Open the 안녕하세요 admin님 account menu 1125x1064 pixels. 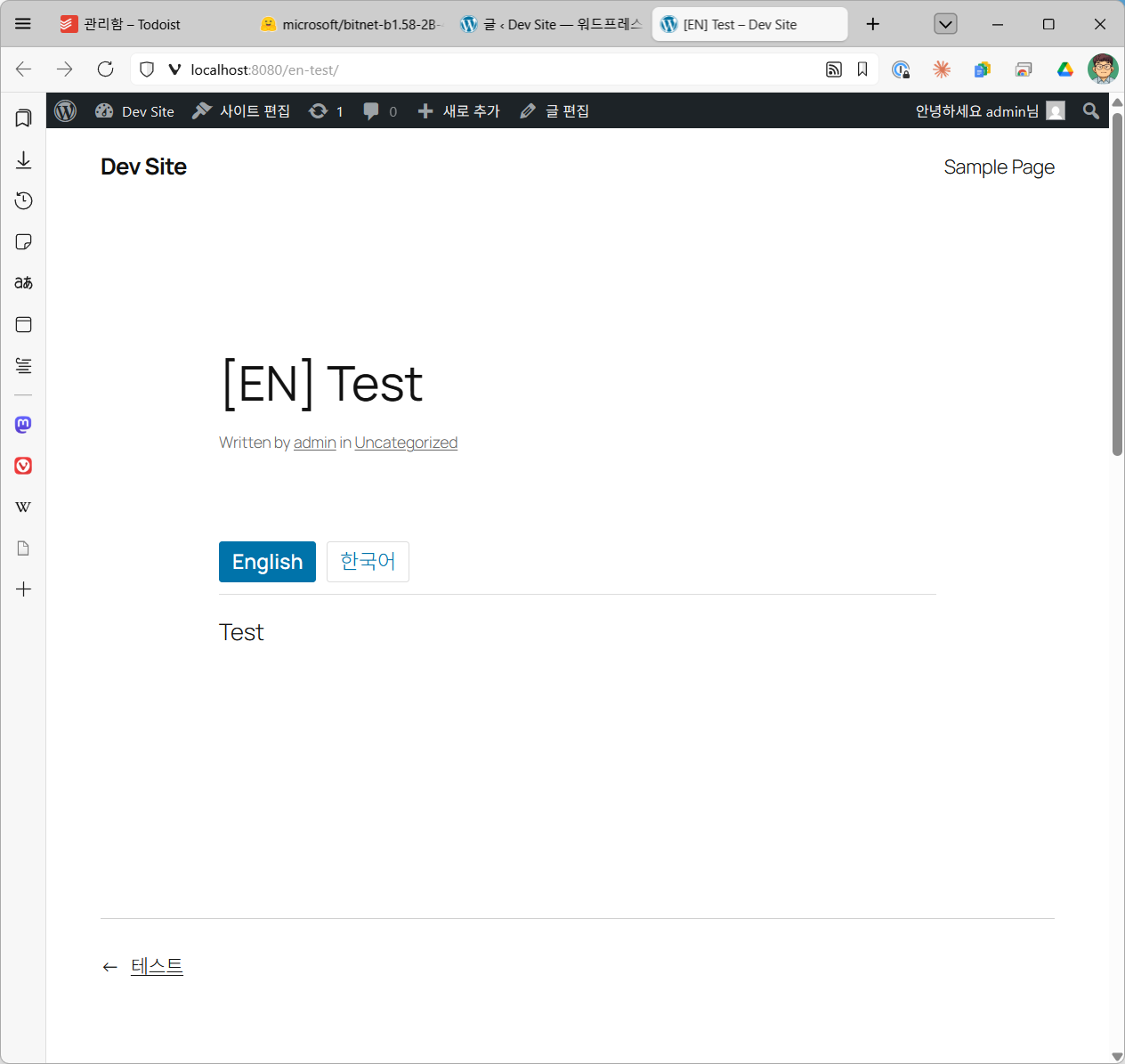990,110
